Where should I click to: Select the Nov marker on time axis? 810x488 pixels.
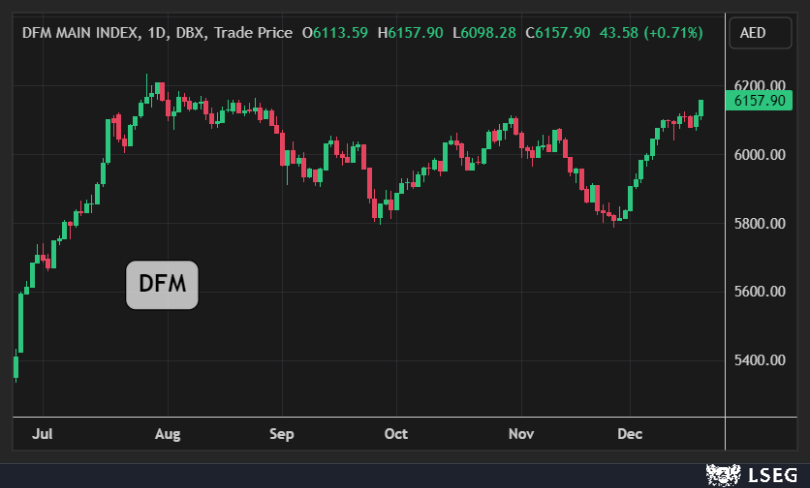pyautogui.click(x=521, y=434)
